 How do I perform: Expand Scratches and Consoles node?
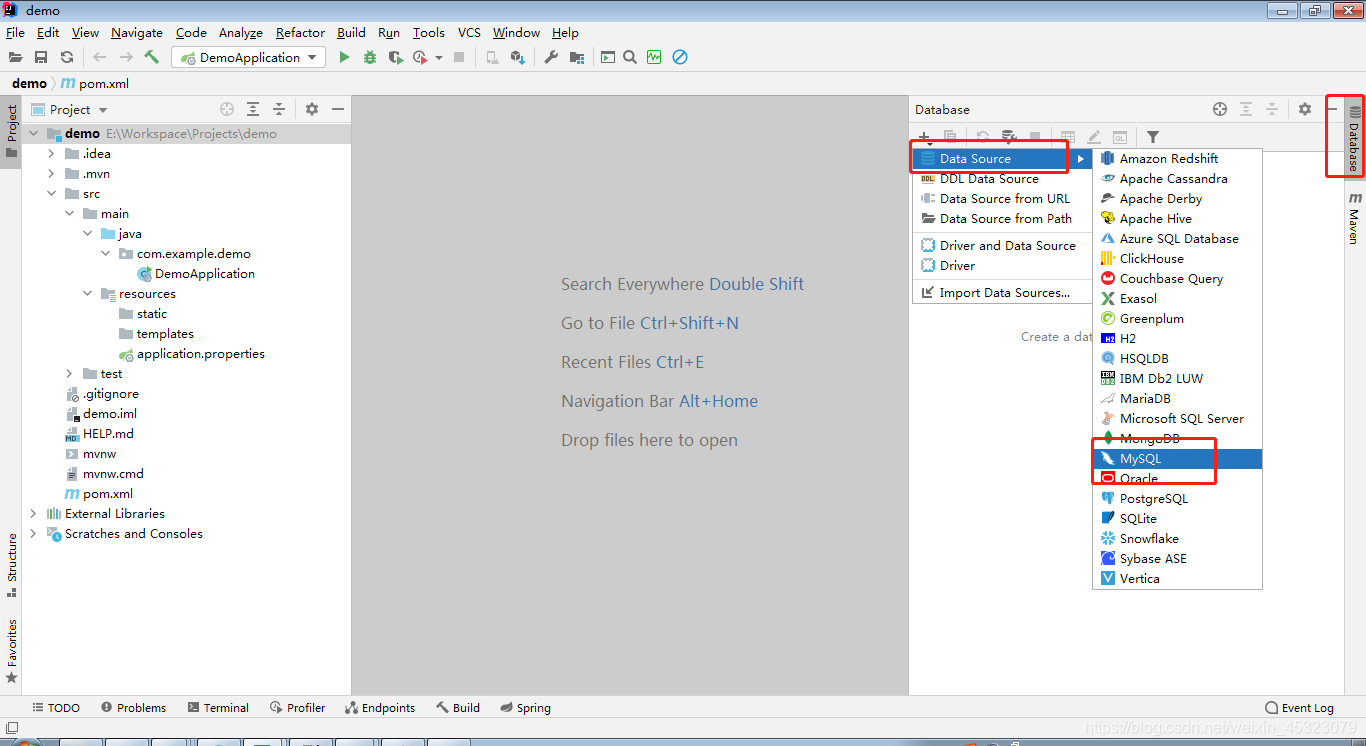pos(33,533)
